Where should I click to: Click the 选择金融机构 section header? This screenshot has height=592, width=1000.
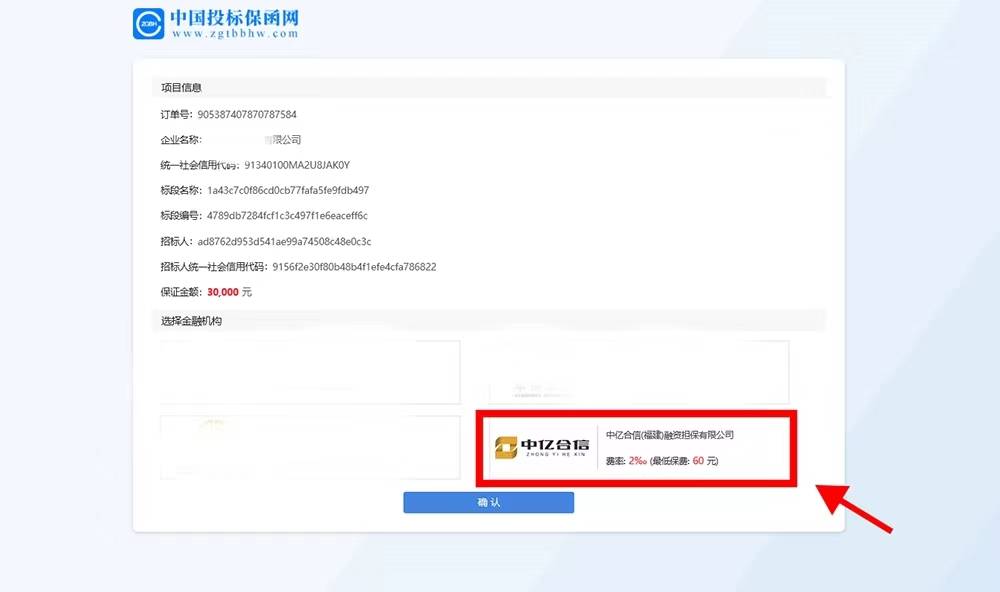(x=191, y=321)
